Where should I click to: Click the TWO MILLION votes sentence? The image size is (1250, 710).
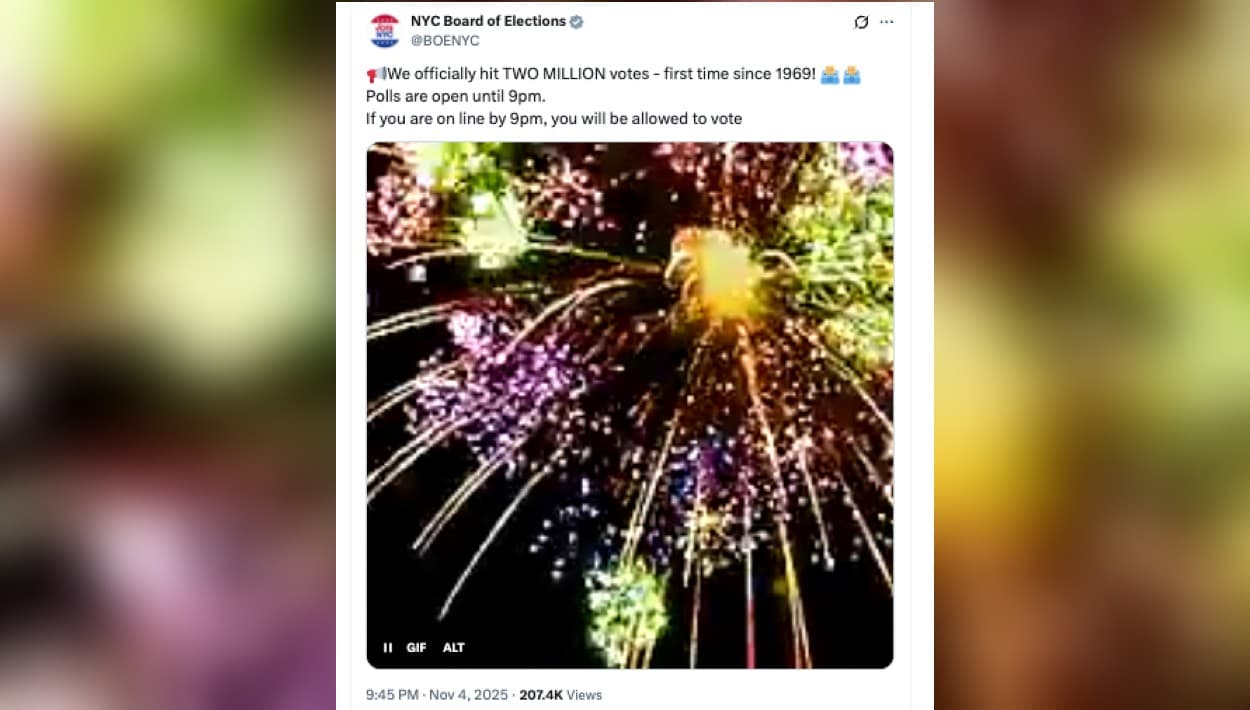click(602, 75)
